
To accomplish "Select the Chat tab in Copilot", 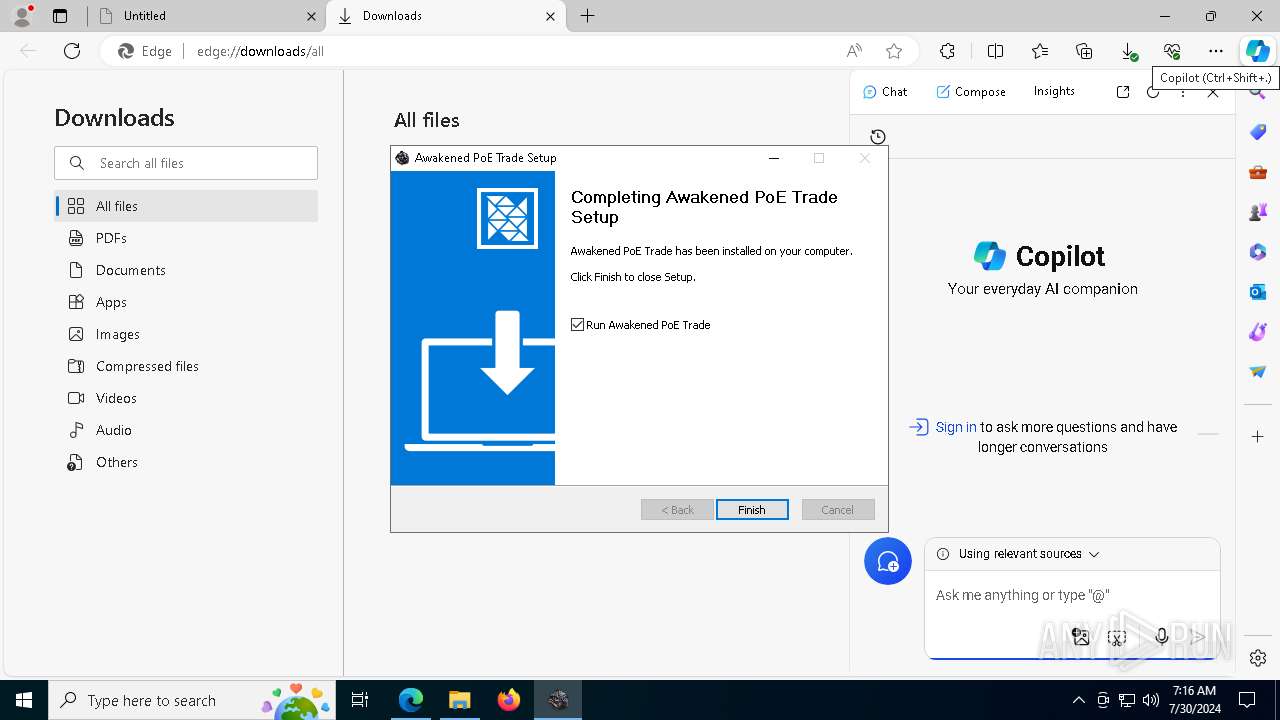I will pyautogui.click(x=885, y=91).
